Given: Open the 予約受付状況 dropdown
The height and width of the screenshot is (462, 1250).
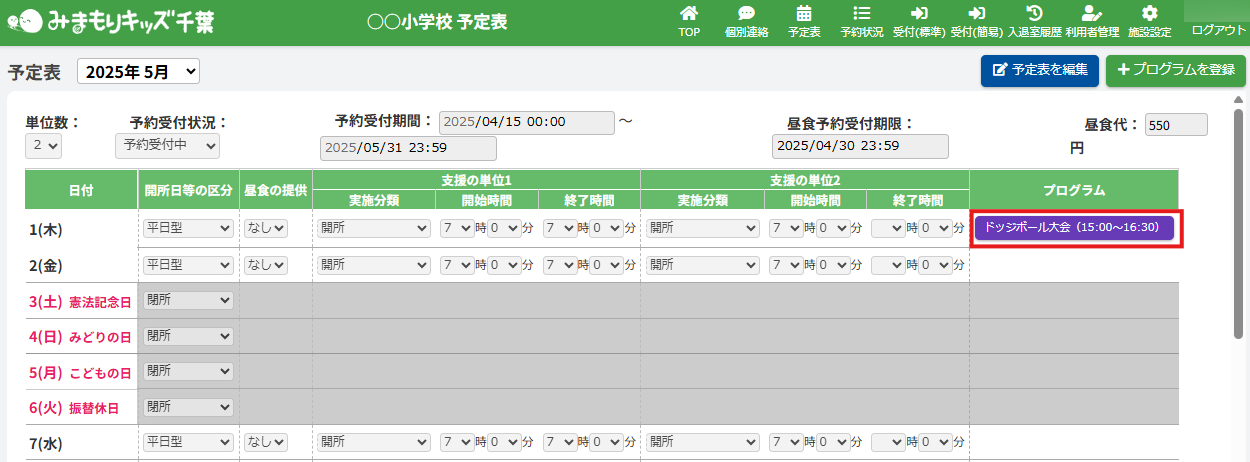Looking at the screenshot, I should point(167,146).
